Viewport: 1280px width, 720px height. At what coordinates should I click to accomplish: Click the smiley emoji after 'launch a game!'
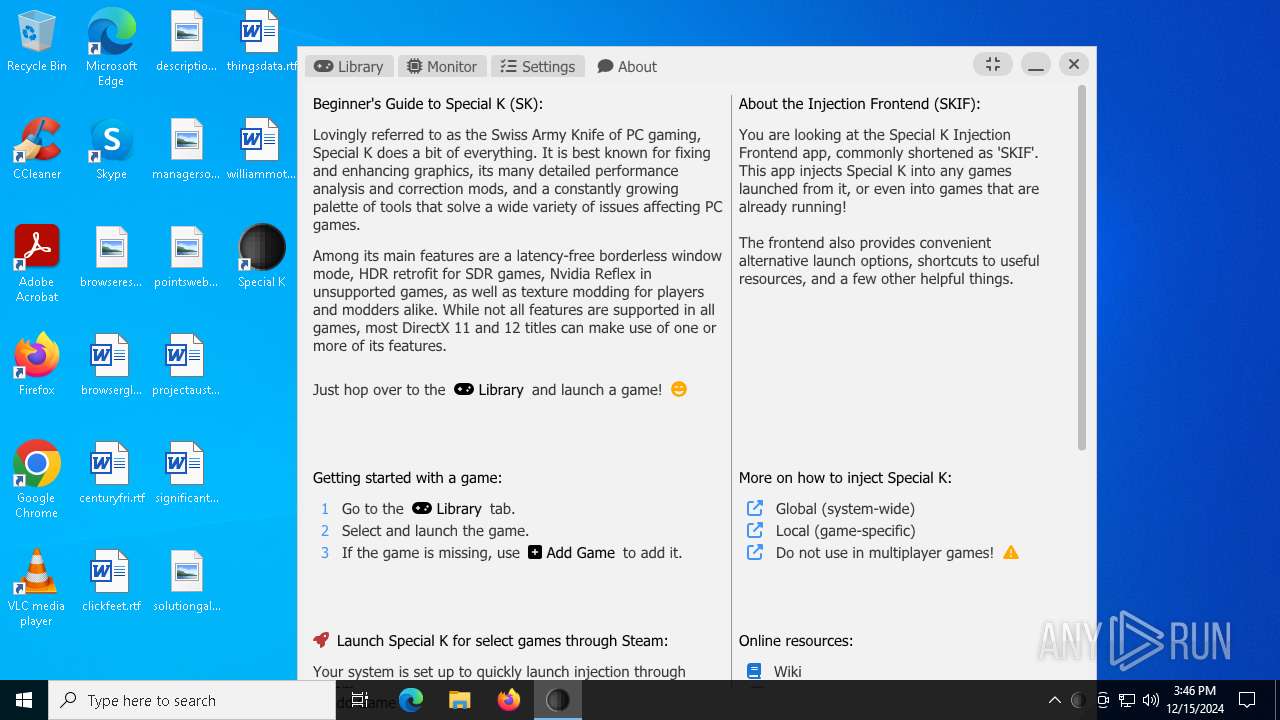[x=679, y=389]
